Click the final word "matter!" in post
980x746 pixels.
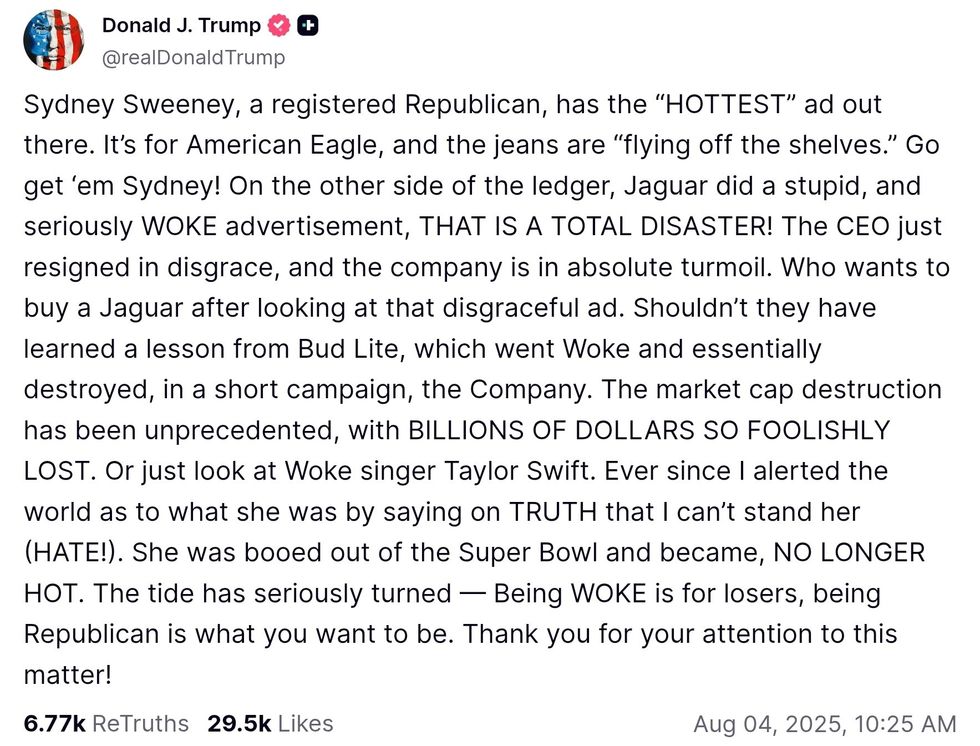click(67, 675)
